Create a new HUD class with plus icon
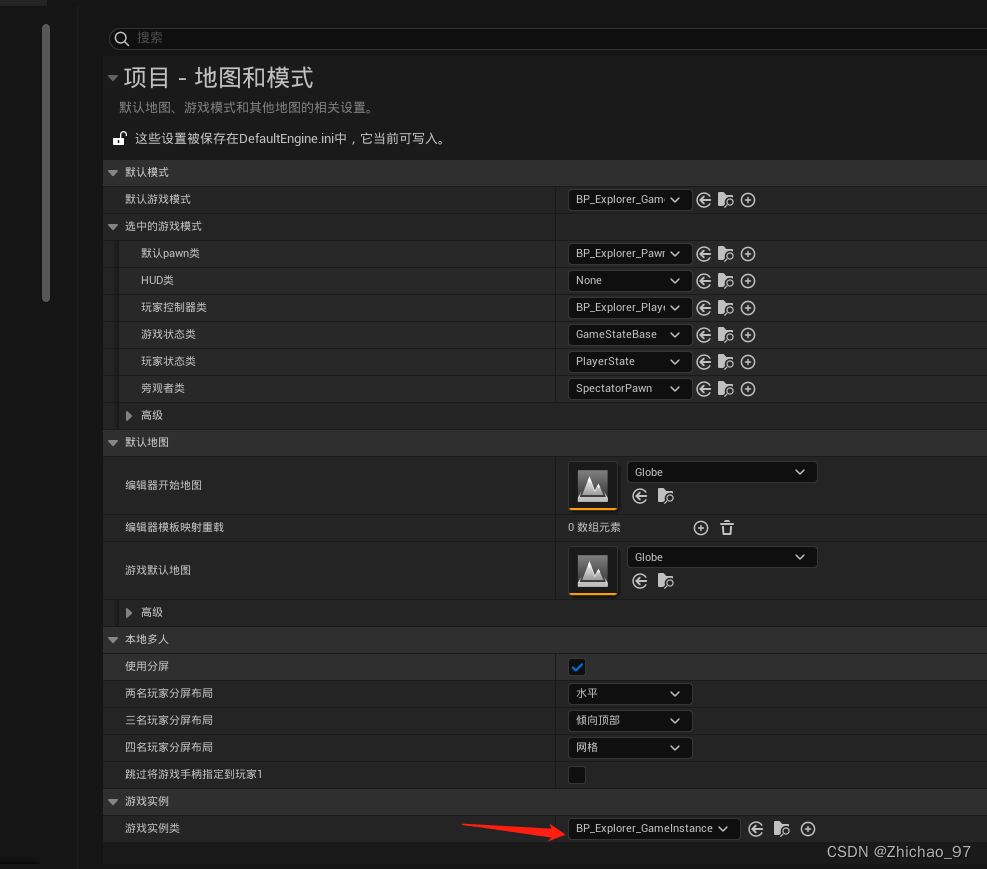The width and height of the screenshot is (987, 869). (748, 281)
